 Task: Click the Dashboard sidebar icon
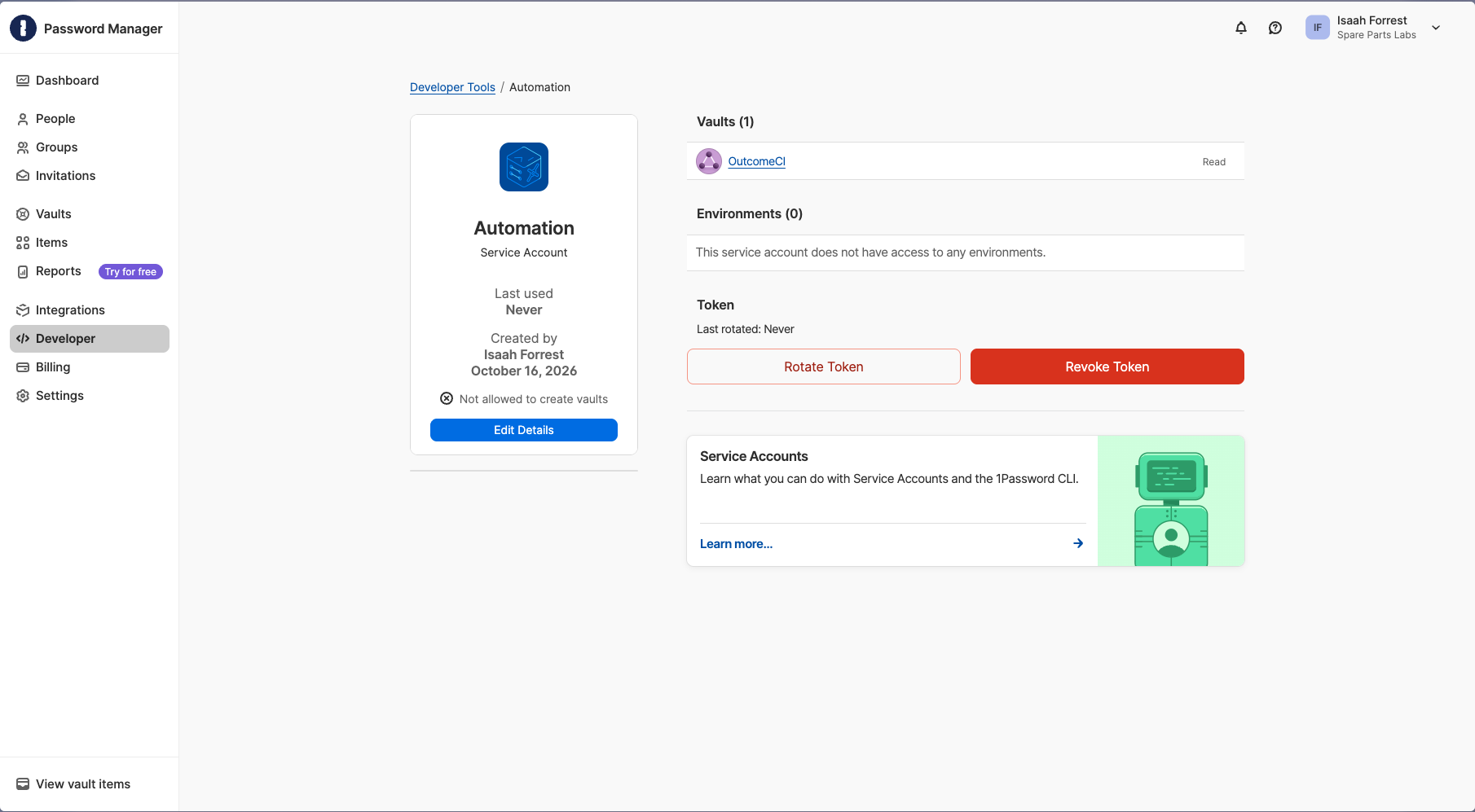tap(23, 81)
